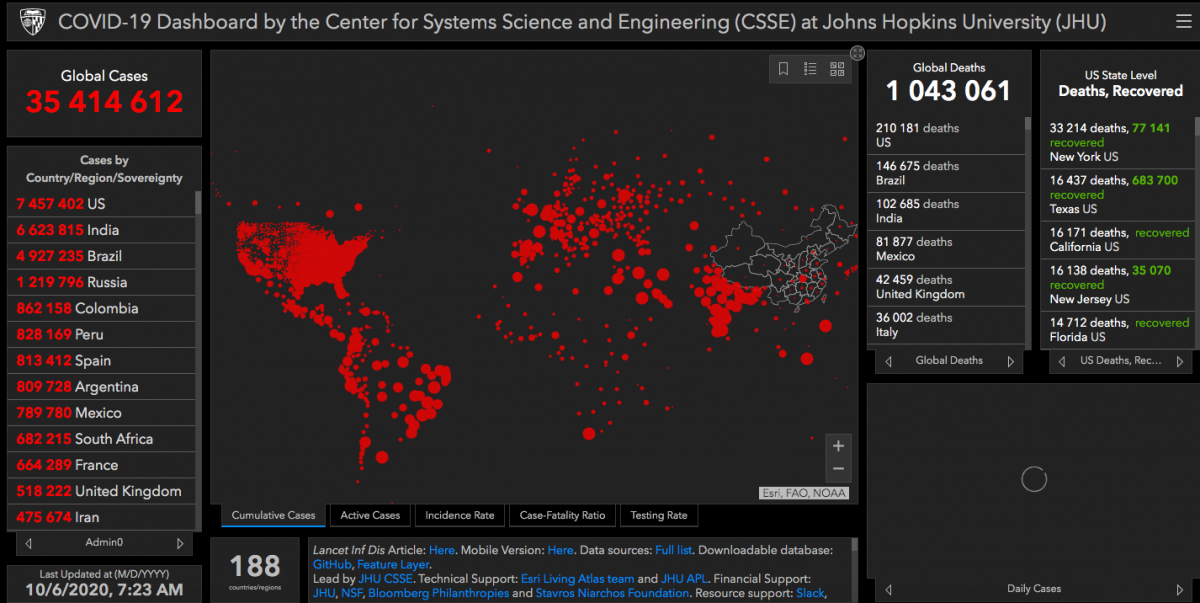Open Mobile Version 'Here' link
Screen dimensions: 1200x603
(560, 550)
